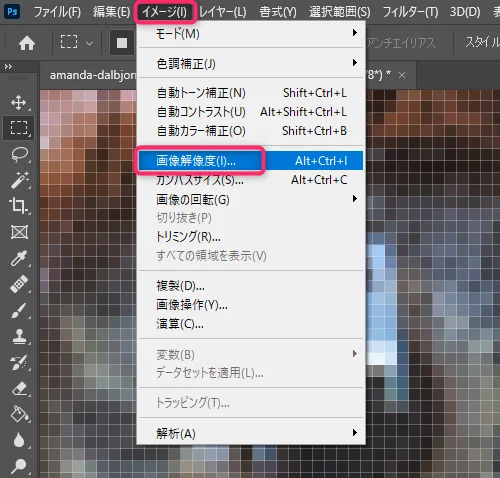Expand the 色調補正(J) submenu

tap(251, 63)
